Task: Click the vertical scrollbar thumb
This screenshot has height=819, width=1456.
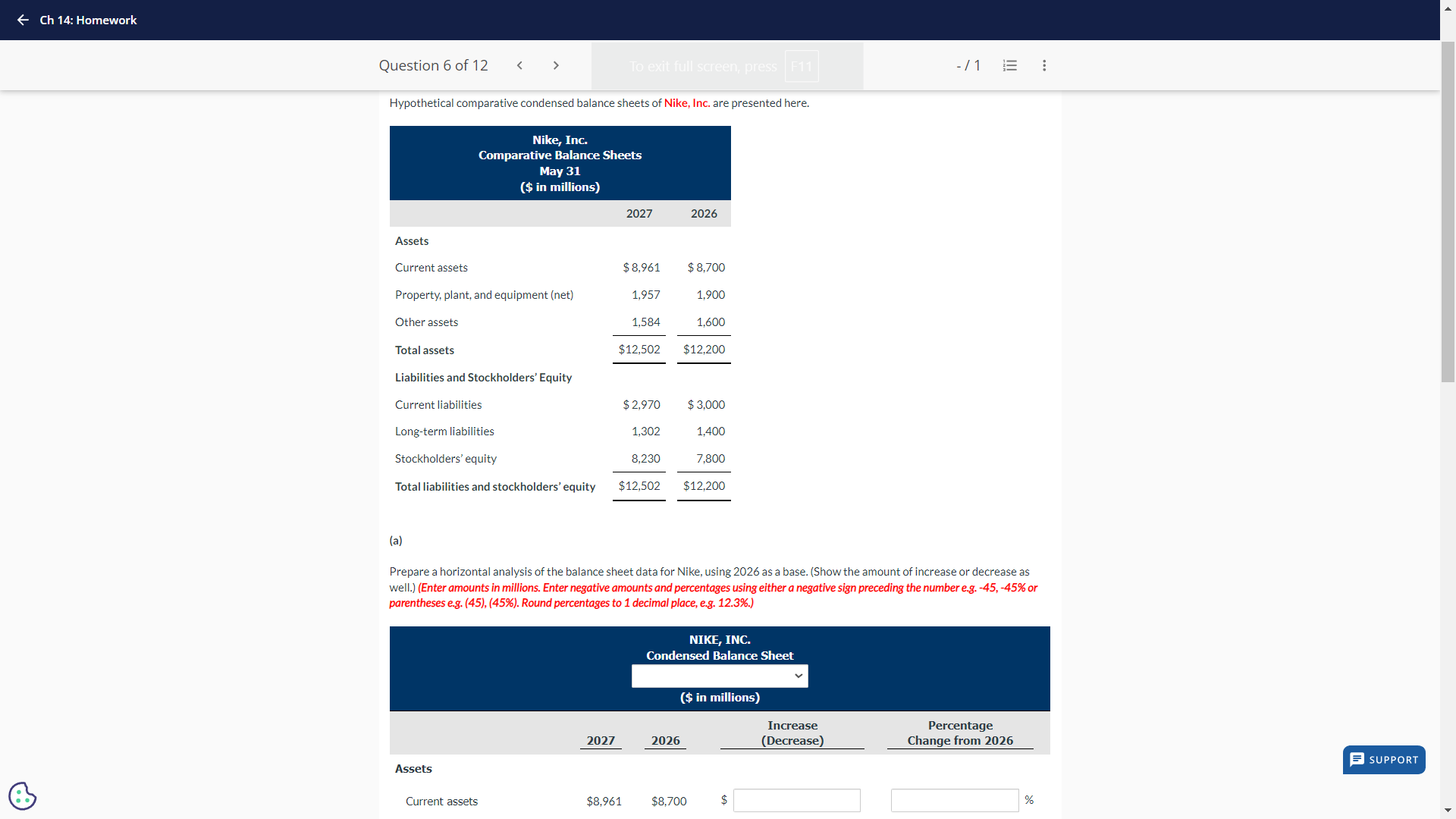Action: 1448,212
